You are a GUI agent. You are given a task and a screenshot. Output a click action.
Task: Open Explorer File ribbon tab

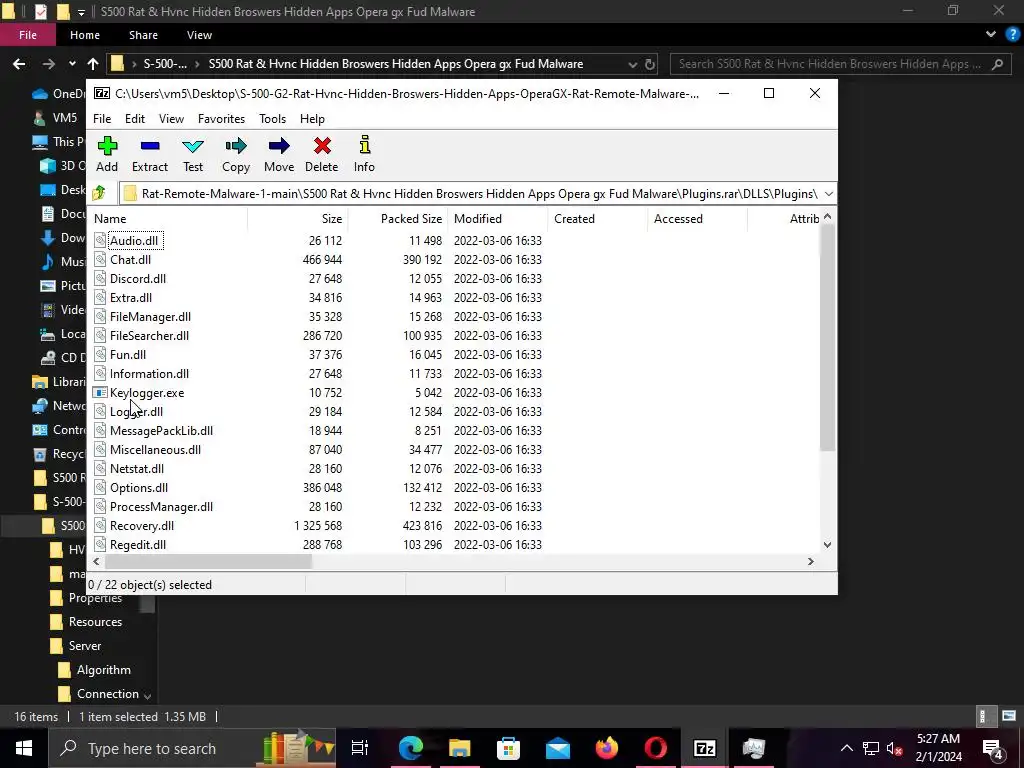coord(27,35)
